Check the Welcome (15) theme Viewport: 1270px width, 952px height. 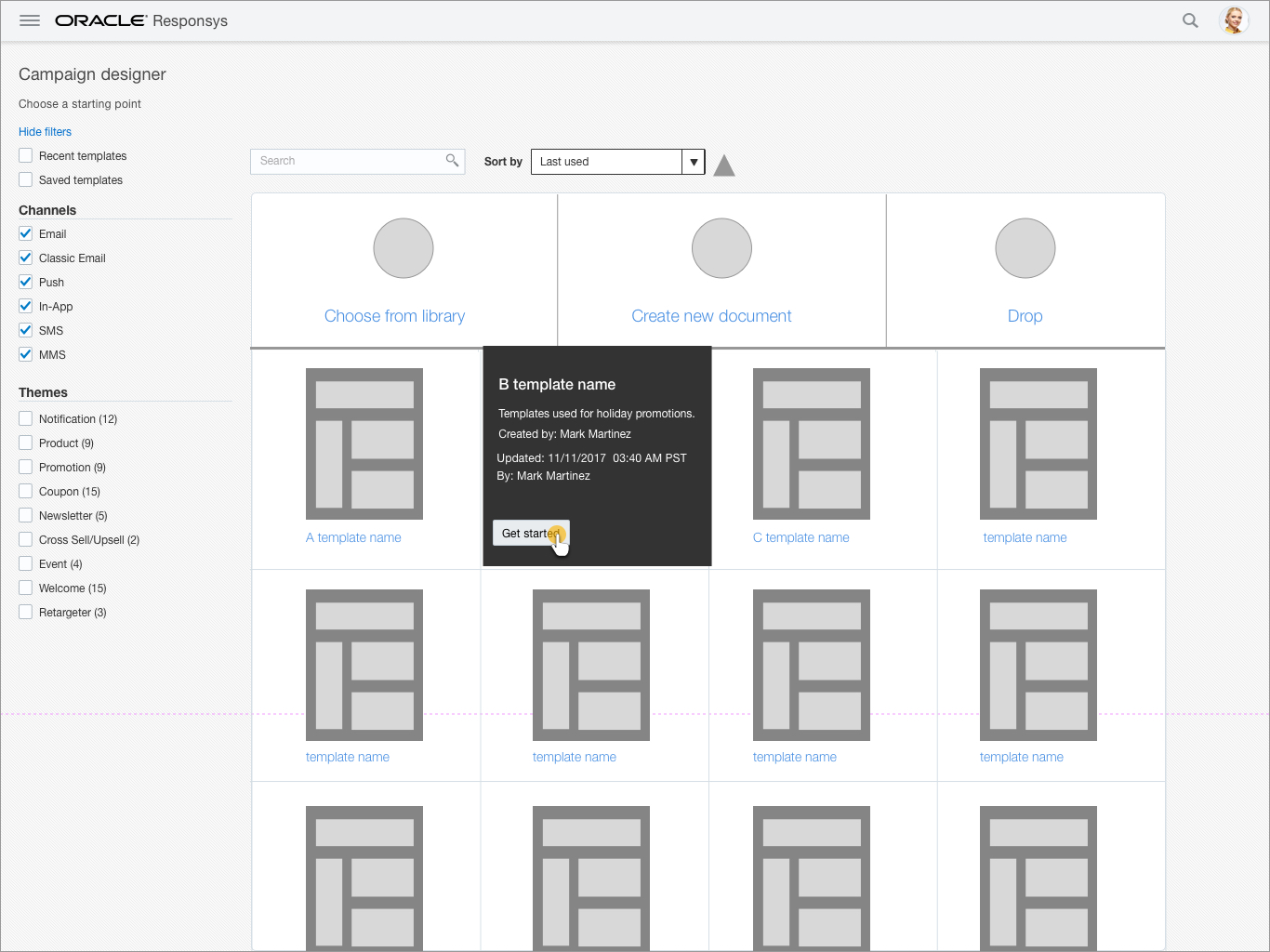[26, 588]
